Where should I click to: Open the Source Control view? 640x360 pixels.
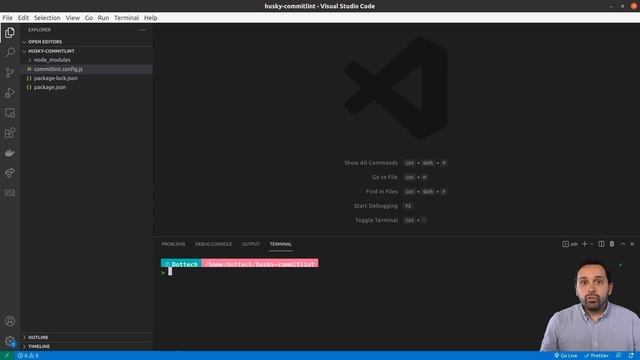[x=10, y=73]
